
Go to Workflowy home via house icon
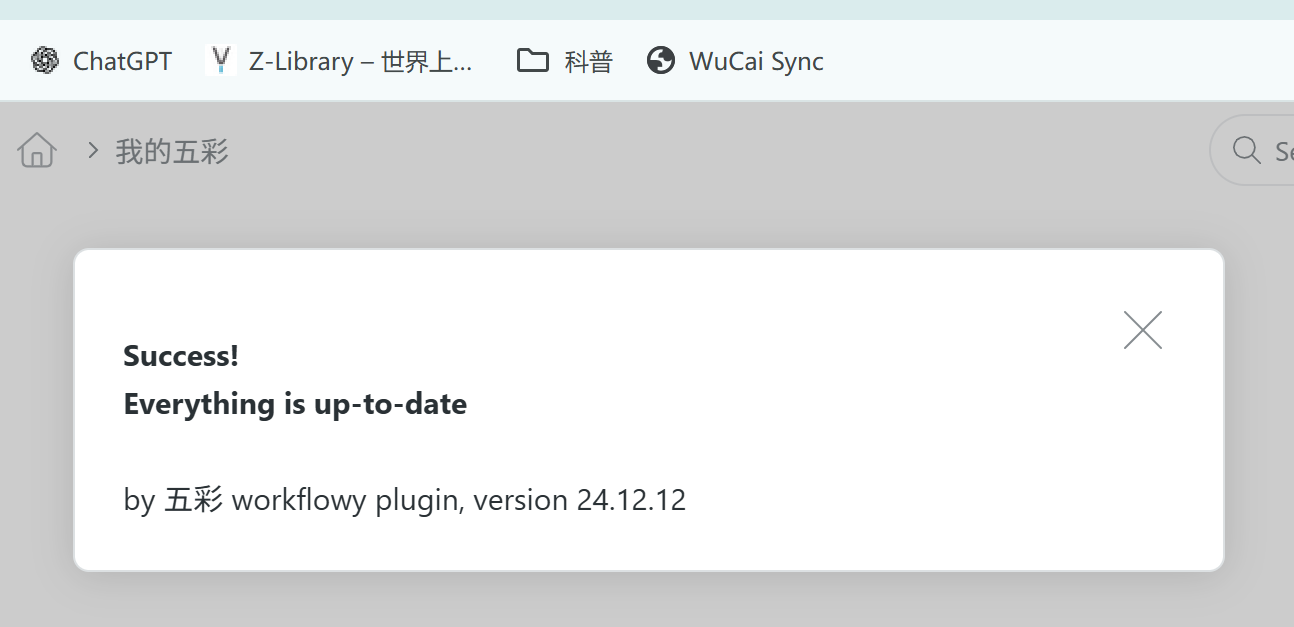coord(37,151)
